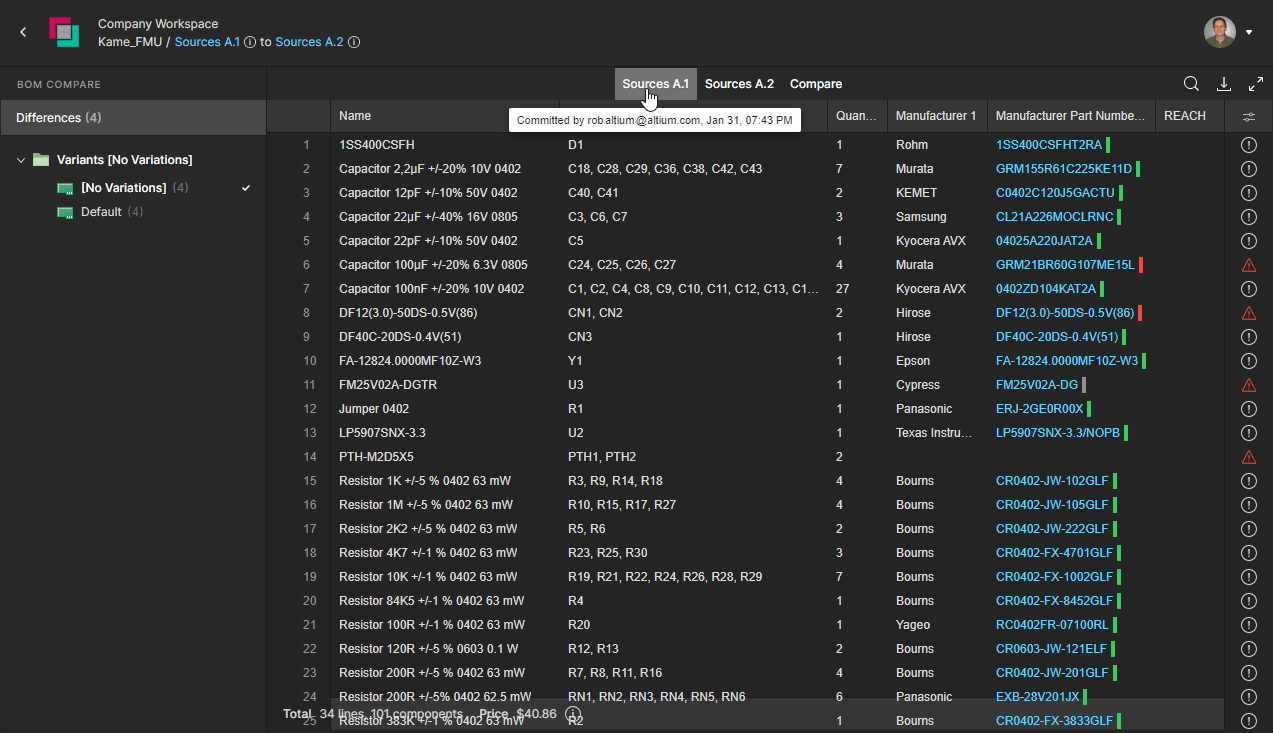Collapse the Variants tree node
The height and width of the screenshot is (733, 1273).
pyautogui.click(x=21, y=160)
